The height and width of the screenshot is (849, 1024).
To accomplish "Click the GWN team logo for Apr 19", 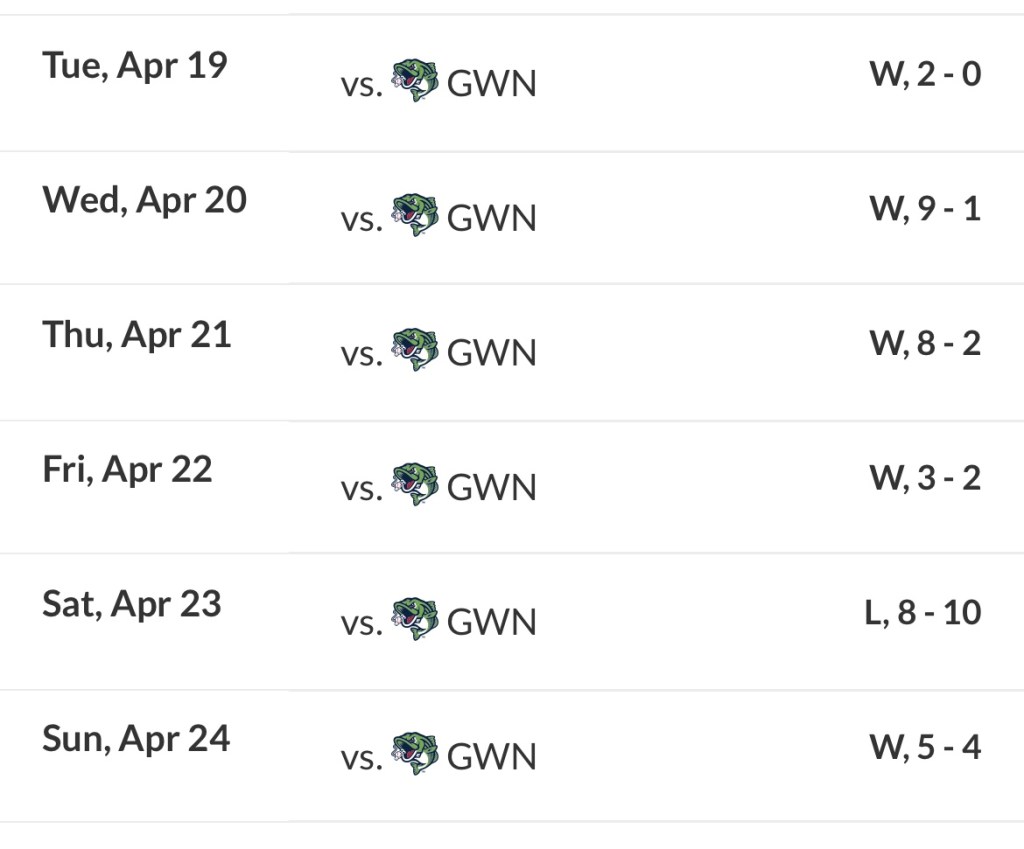I will 414,80.
